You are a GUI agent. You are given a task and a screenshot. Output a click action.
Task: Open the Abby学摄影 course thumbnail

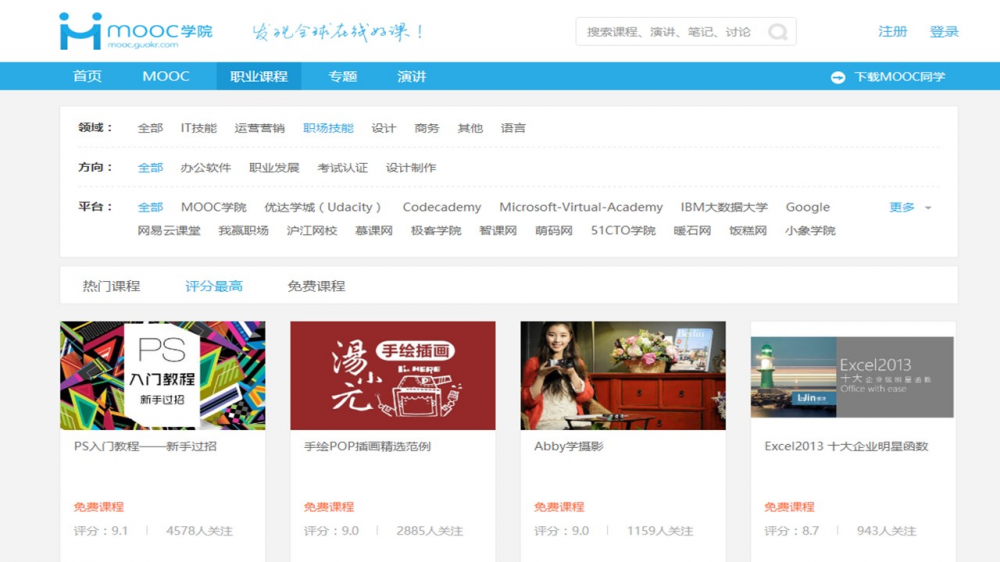[x=622, y=375]
